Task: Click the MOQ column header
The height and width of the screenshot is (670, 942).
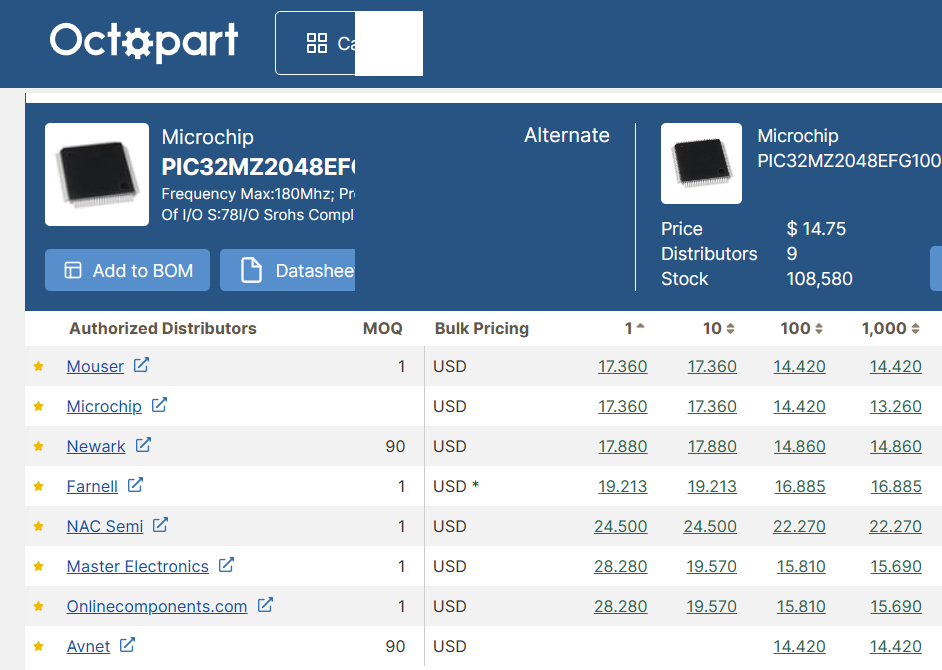Action: point(383,329)
